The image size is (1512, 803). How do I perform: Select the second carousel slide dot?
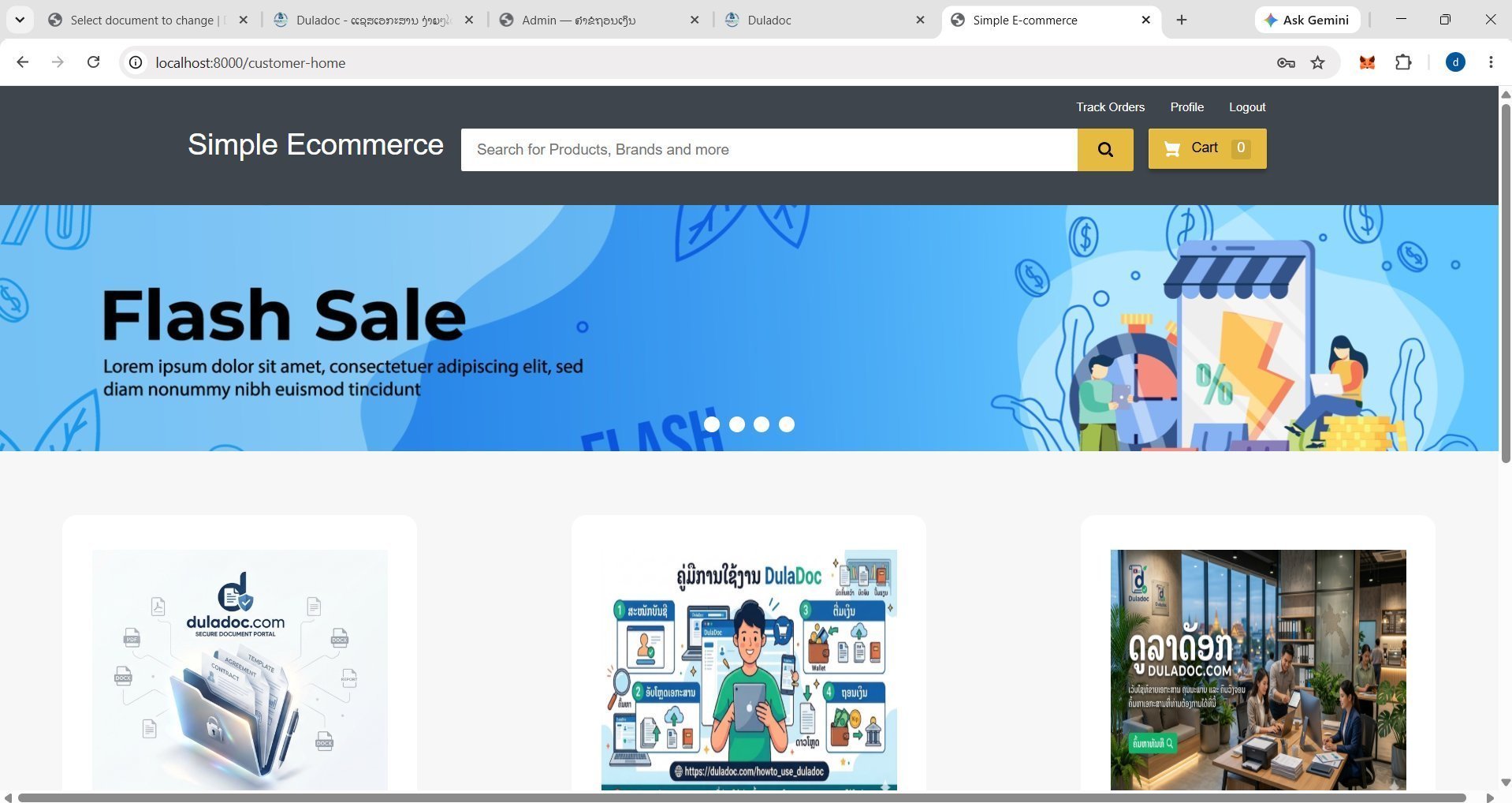coord(737,424)
